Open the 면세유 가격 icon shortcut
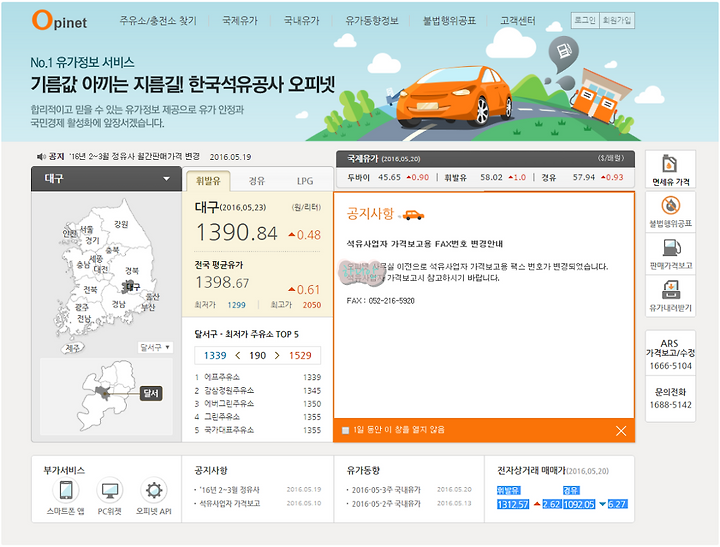Screen dimensions: 720x547 click(670, 169)
